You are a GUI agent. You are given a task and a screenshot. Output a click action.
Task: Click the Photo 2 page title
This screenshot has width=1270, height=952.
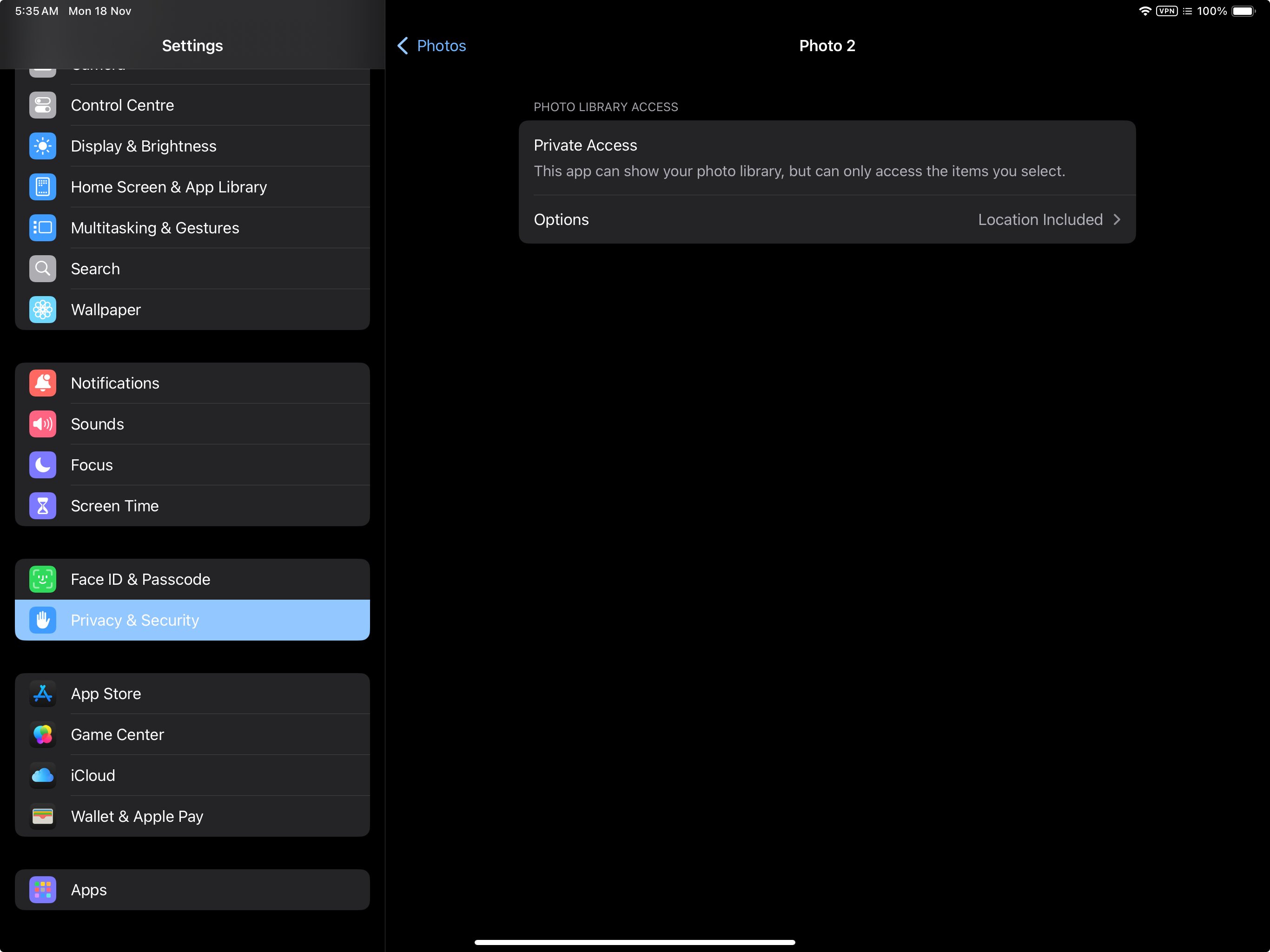(827, 46)
